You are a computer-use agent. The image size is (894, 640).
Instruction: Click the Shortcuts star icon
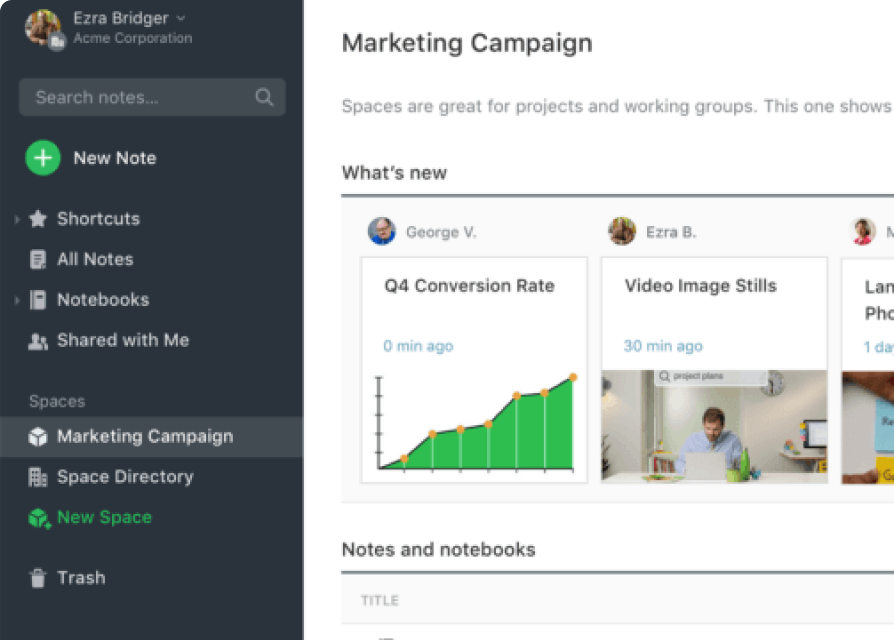38,219
